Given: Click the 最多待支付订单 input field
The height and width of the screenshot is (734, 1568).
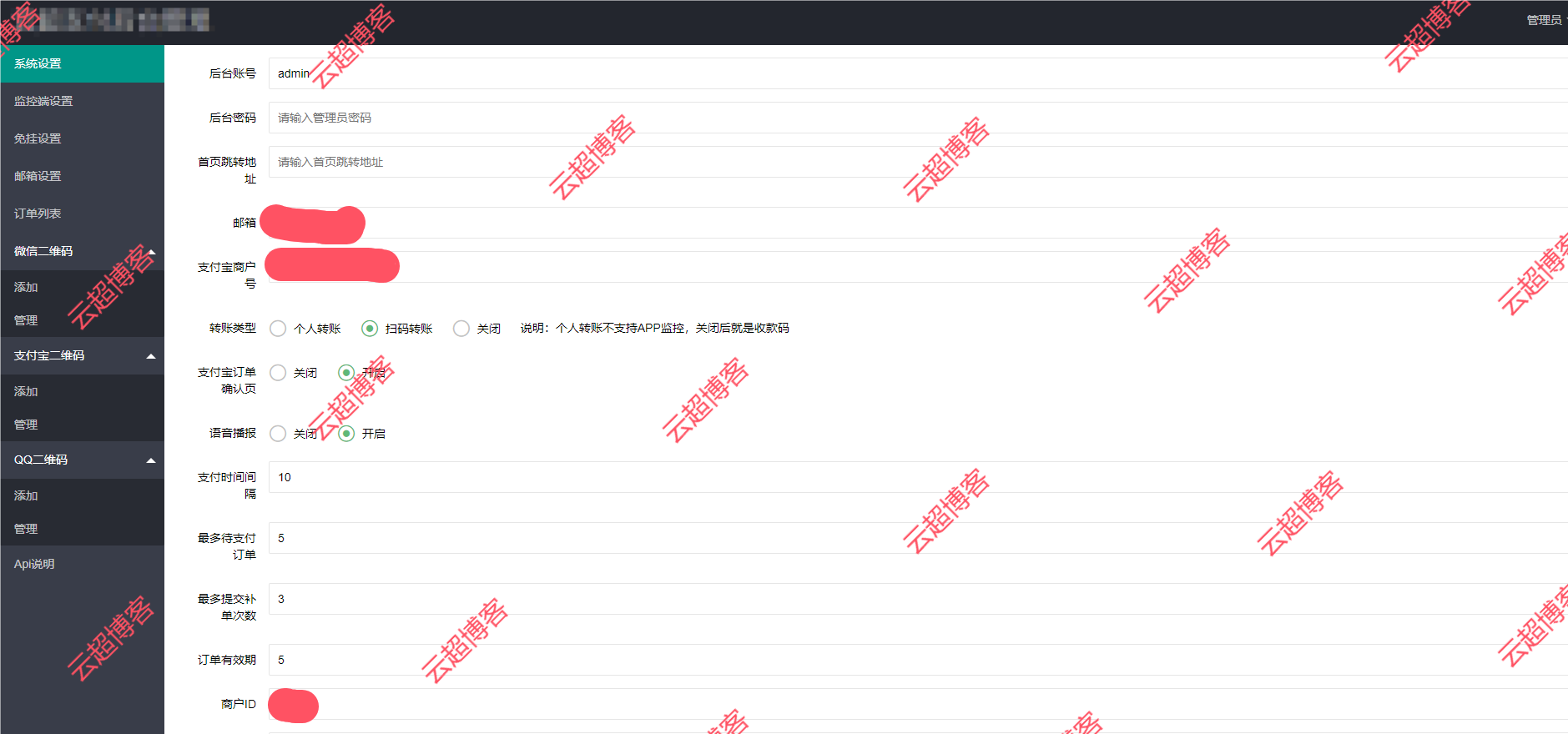Looking at the screenshot, I should click(918, 538).
